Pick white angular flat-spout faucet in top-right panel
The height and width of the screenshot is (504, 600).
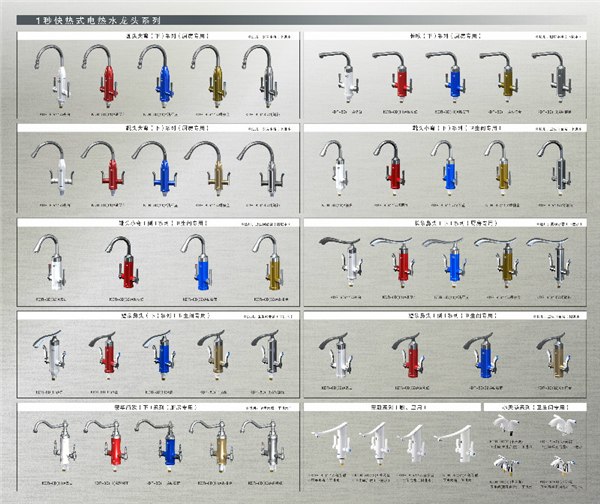(340, 77)
